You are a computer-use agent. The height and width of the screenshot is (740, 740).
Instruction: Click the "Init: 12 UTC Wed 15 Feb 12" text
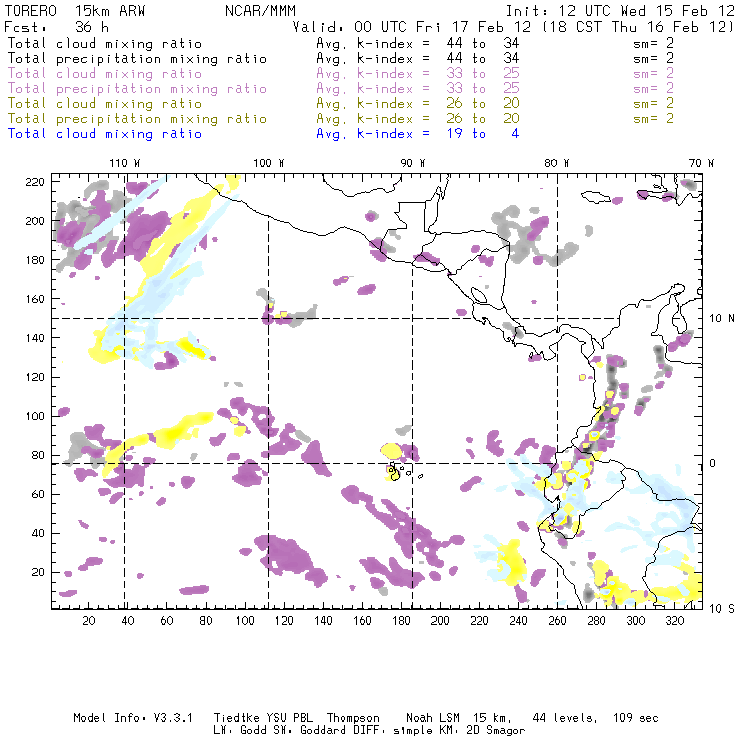point(620,11)
